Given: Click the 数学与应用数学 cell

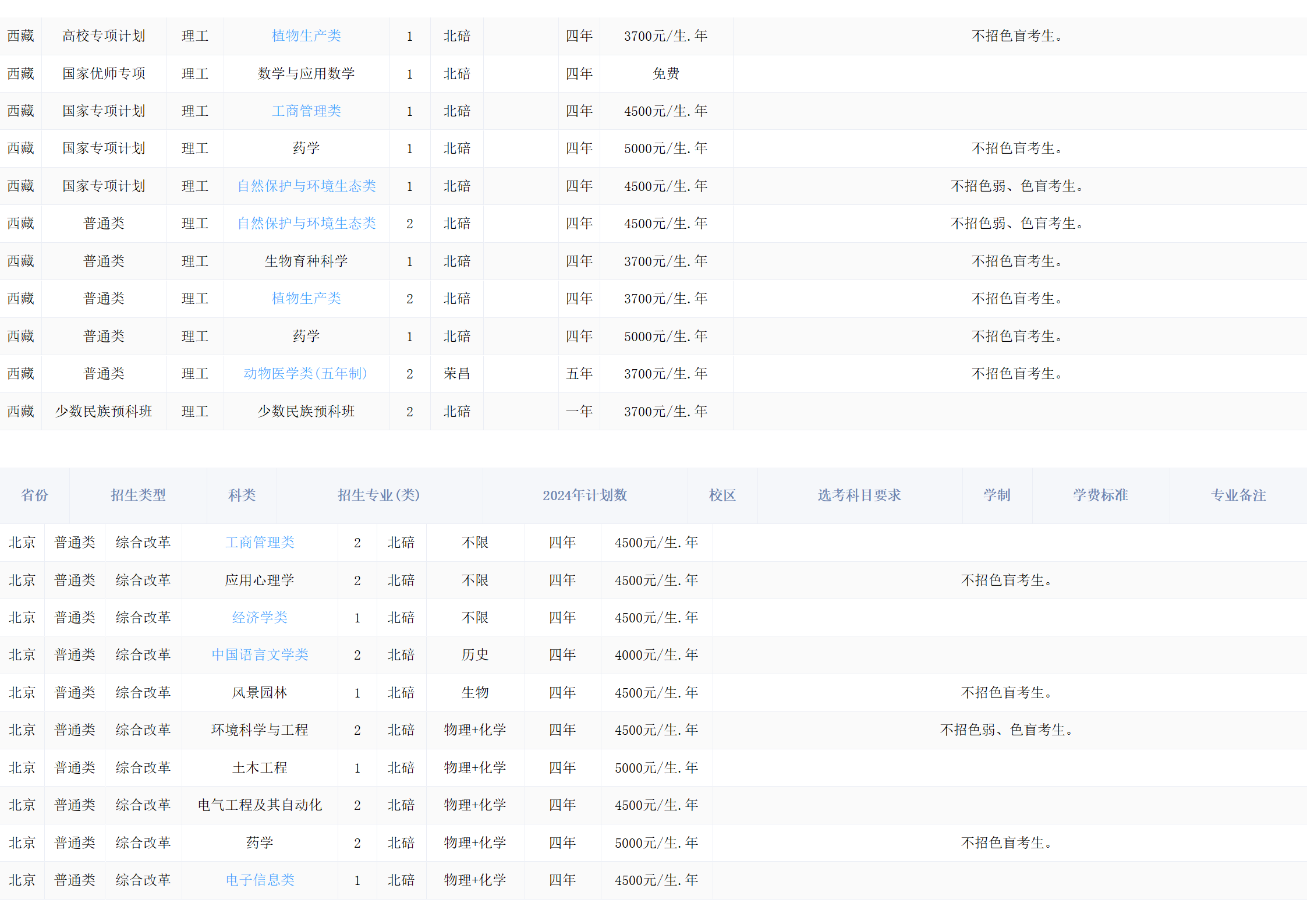Looking at the screenshot, I should (306, 73).
